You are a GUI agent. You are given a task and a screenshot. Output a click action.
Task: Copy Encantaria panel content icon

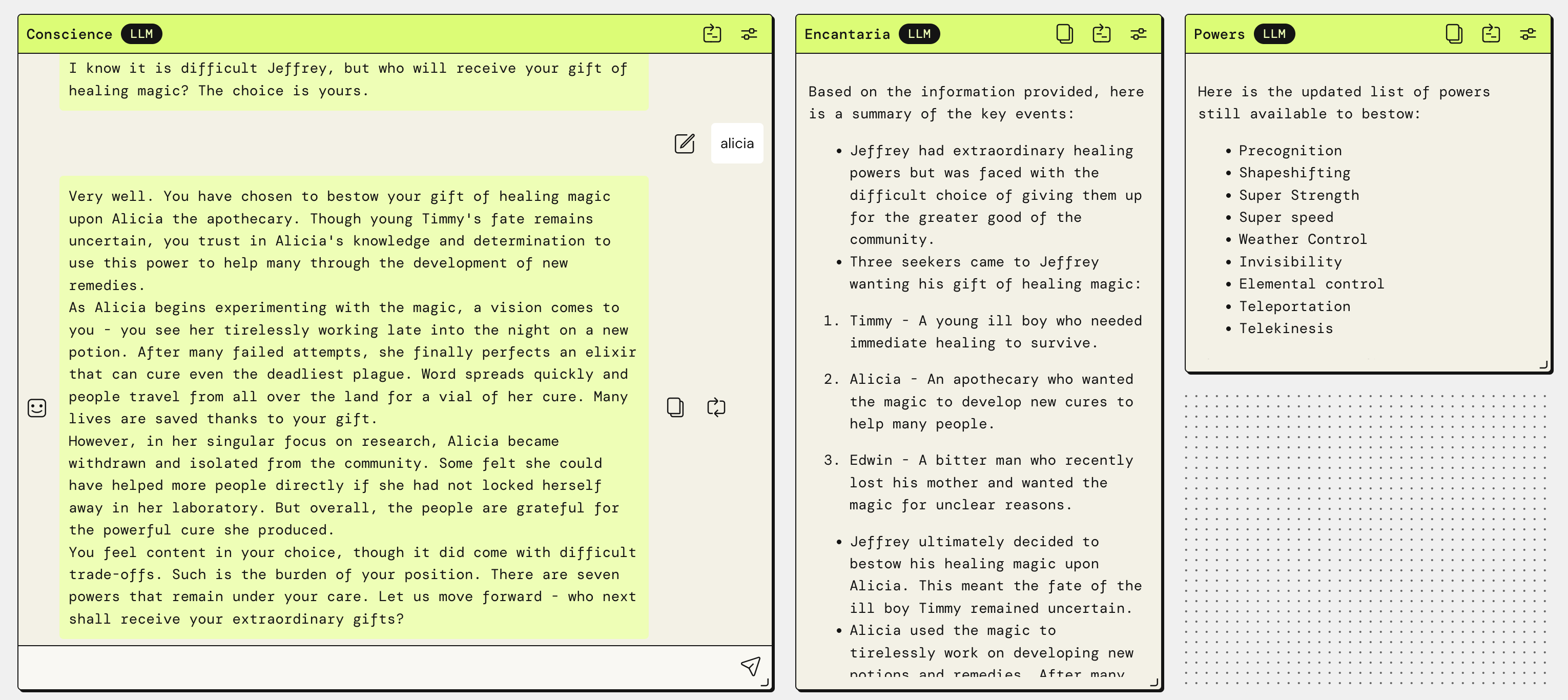[x=1064, y=34]
